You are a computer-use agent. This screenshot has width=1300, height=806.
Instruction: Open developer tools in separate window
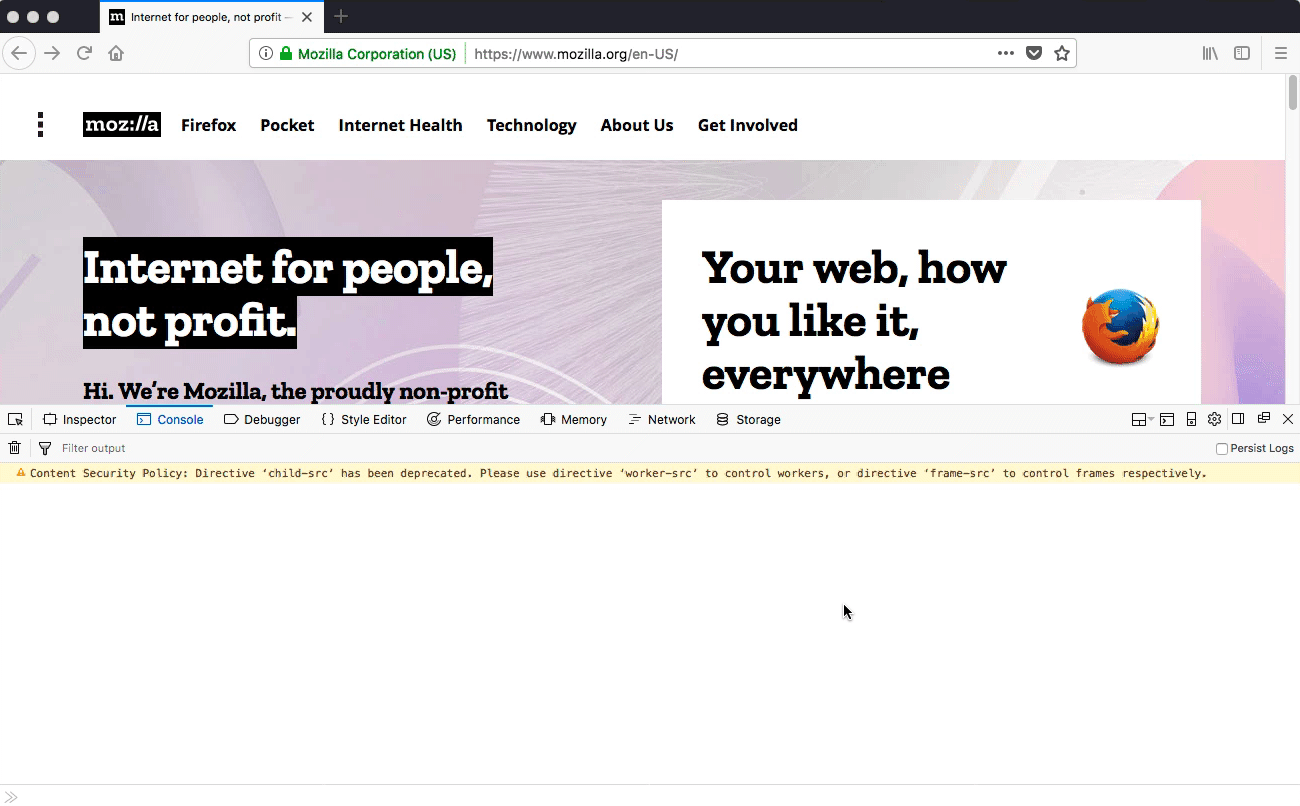pos(1264,419)
